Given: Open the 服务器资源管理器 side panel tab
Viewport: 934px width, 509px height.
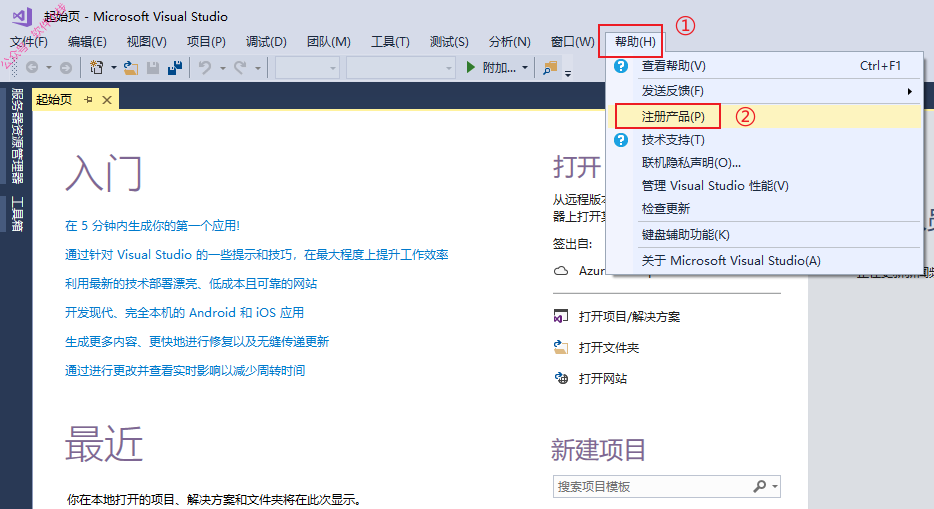Looking at the screenshot, I should pos(17,136).
